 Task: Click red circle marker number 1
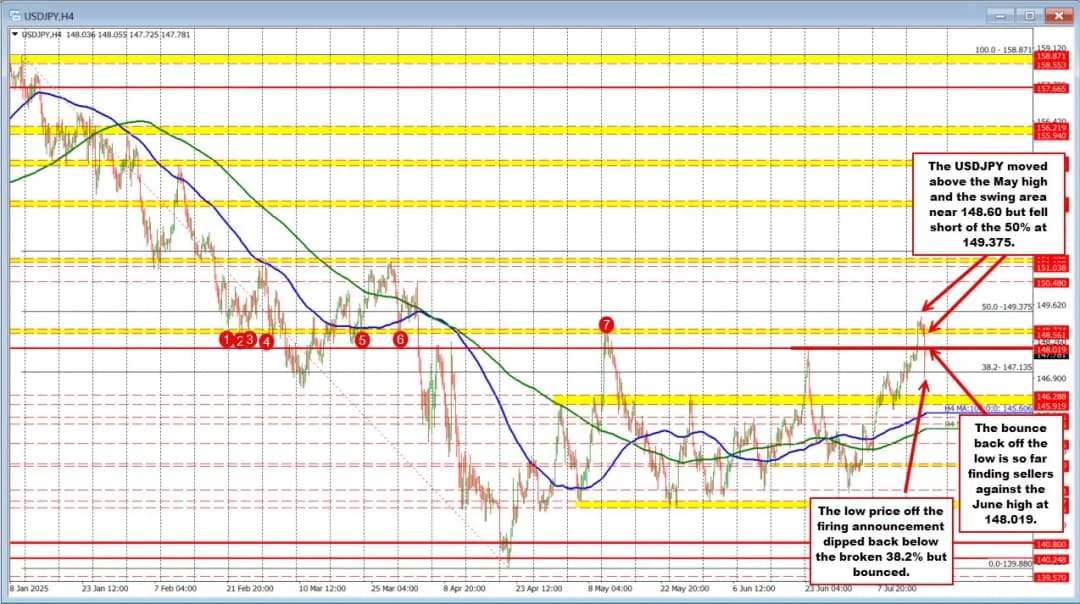pos(227,339)
